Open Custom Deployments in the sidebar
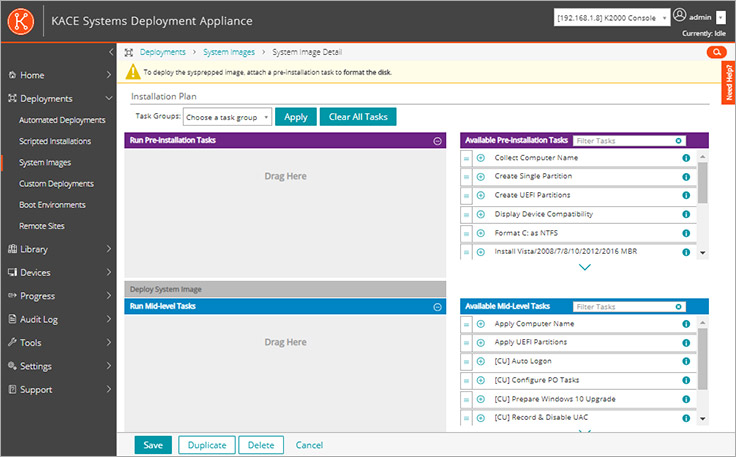Screen dimensions: 736x457 pos(56,183)
